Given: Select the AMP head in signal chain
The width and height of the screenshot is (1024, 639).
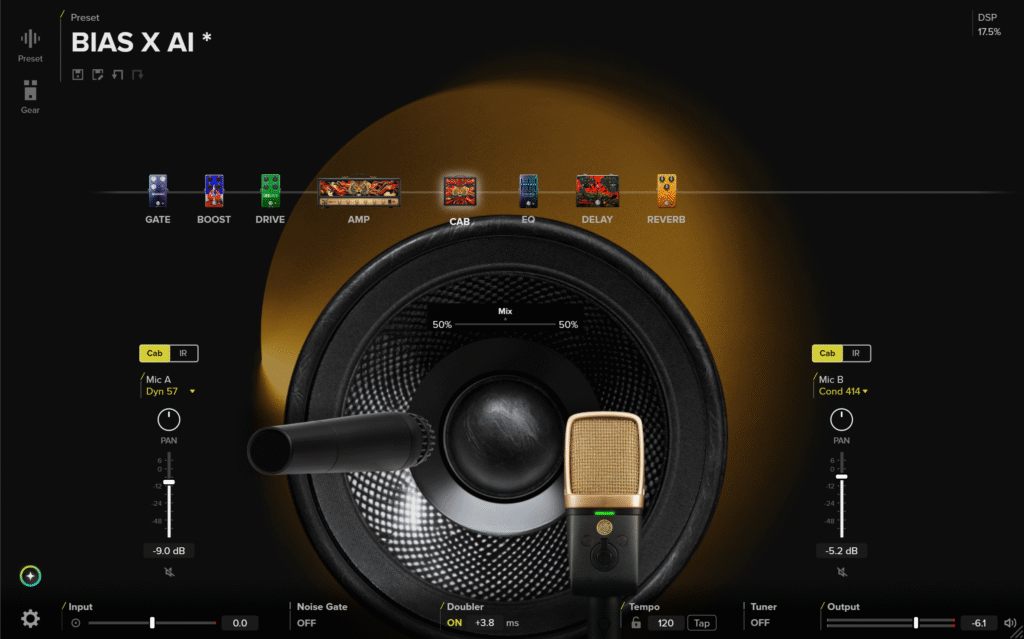Looking at the screenshot, I should pyautogui.click(x=359, y=192).
